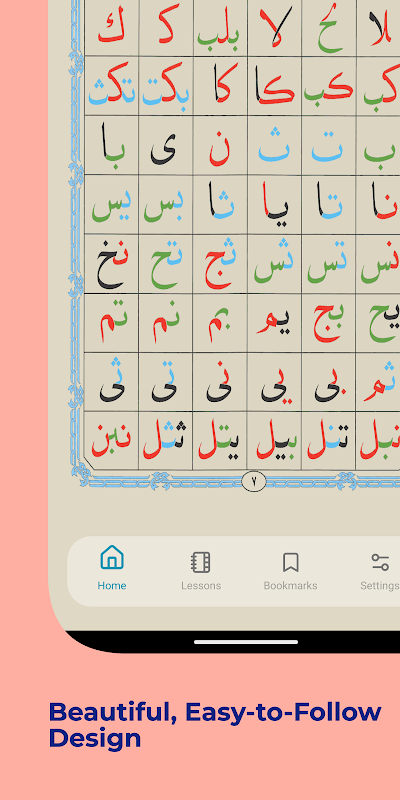Choose the 'بيل' cell
Image resolution: width=400 pixels, height=800 pixels.
click(x=274, y=441)
